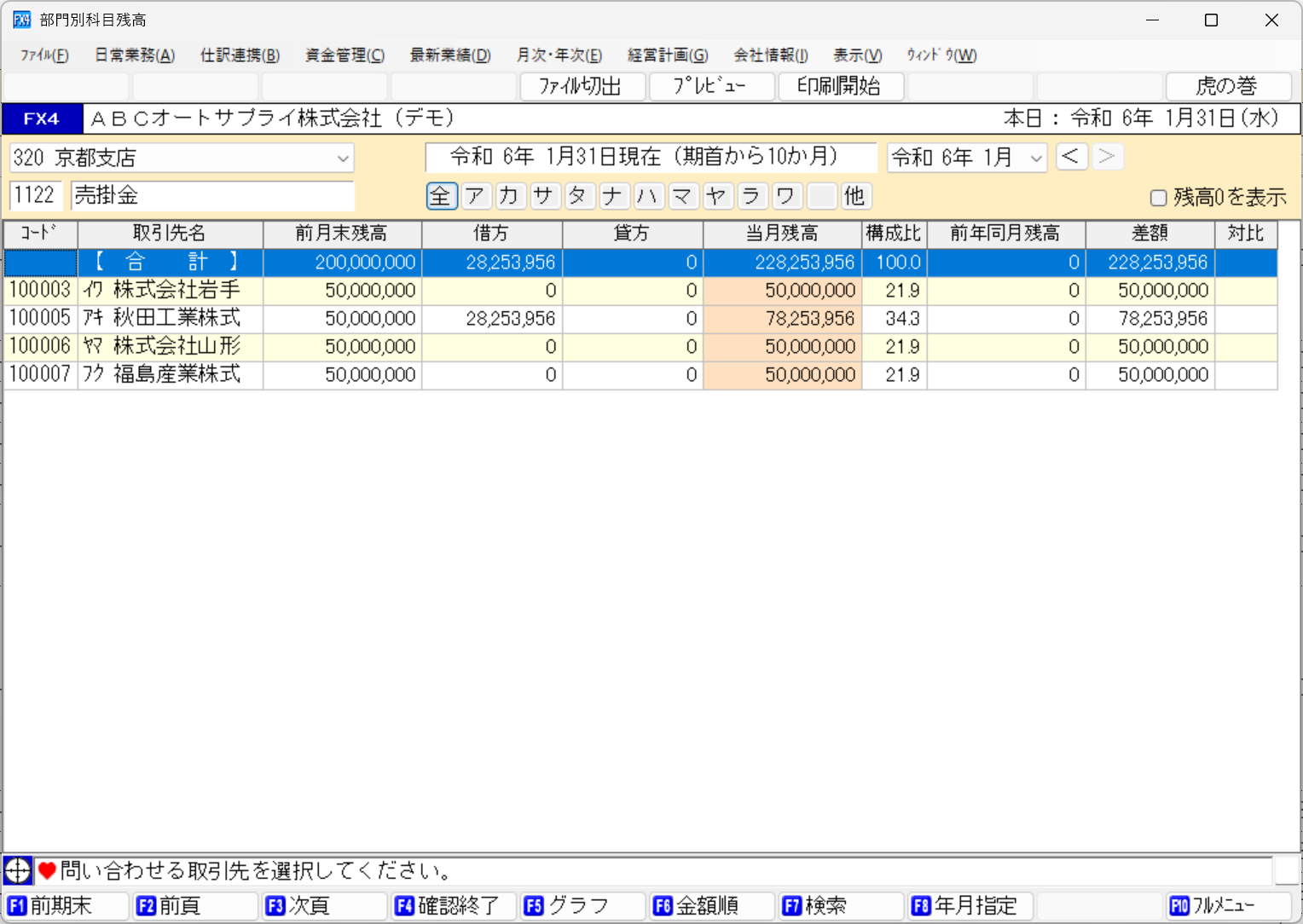
Task: Start a search with F7 検索
Action: [x=840, y=905]
